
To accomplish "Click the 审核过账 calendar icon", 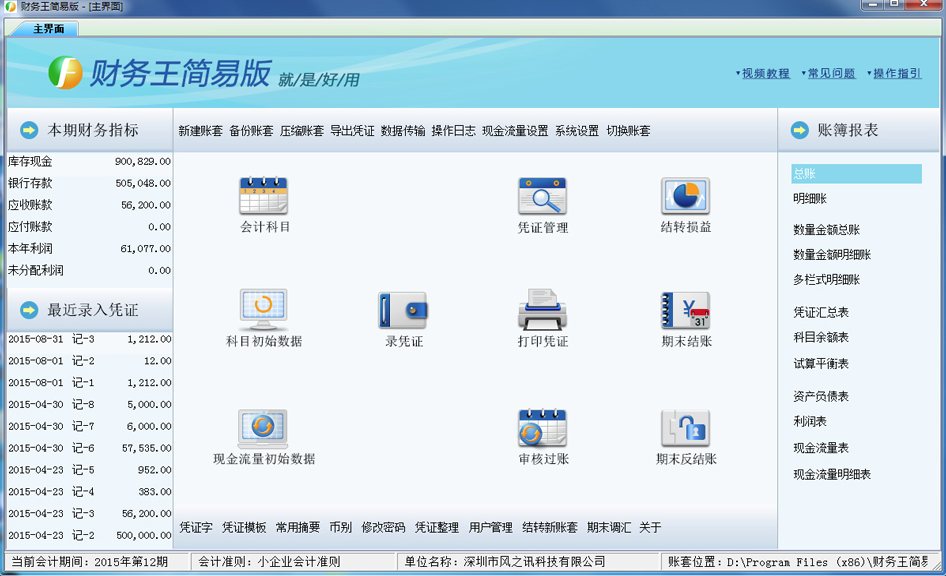I will (x=542, y=428).
